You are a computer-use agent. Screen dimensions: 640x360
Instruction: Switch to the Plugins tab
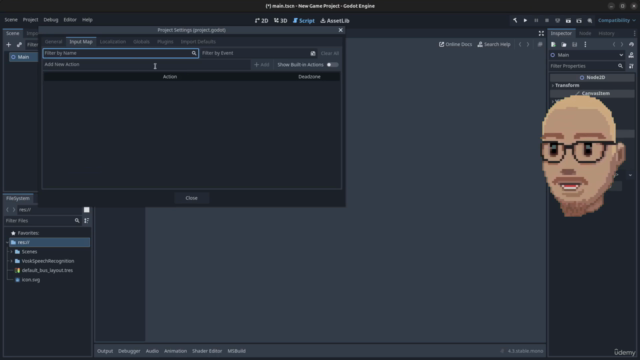pos(165,42)
